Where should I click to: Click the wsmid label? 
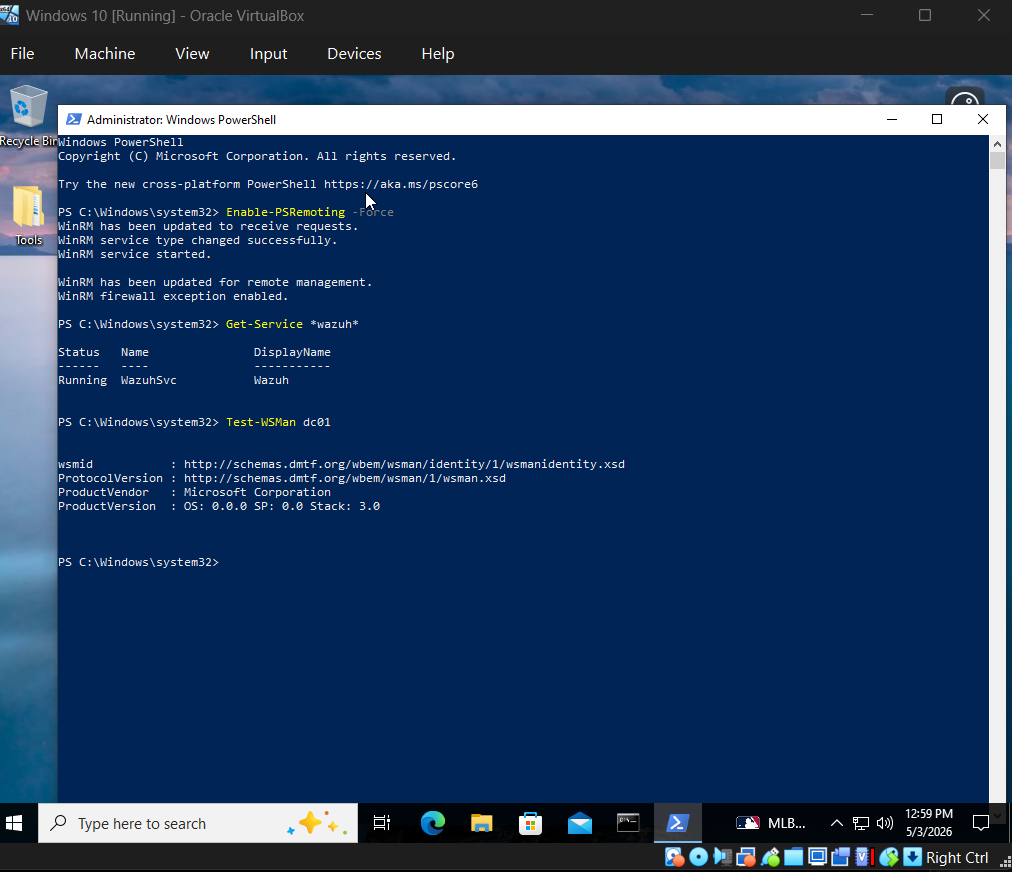[x=76, y=464]
